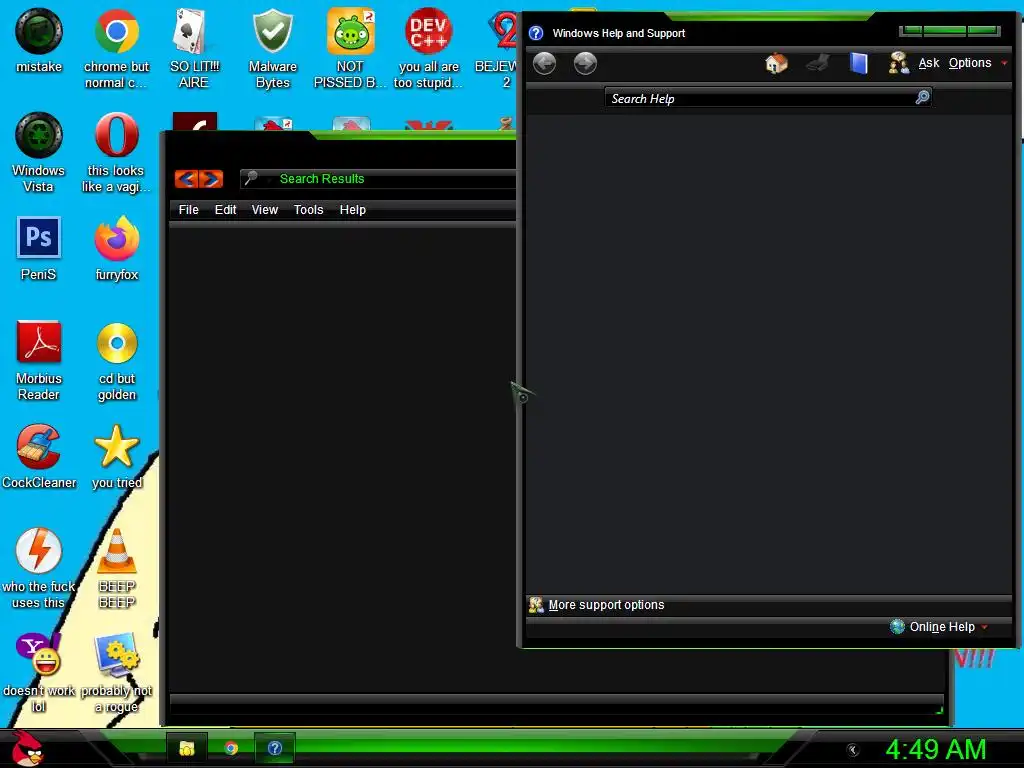Viewport: 1024px width, 768px height.
Task: Click Help and Support Back arrow button
Action: click(544, 64)
